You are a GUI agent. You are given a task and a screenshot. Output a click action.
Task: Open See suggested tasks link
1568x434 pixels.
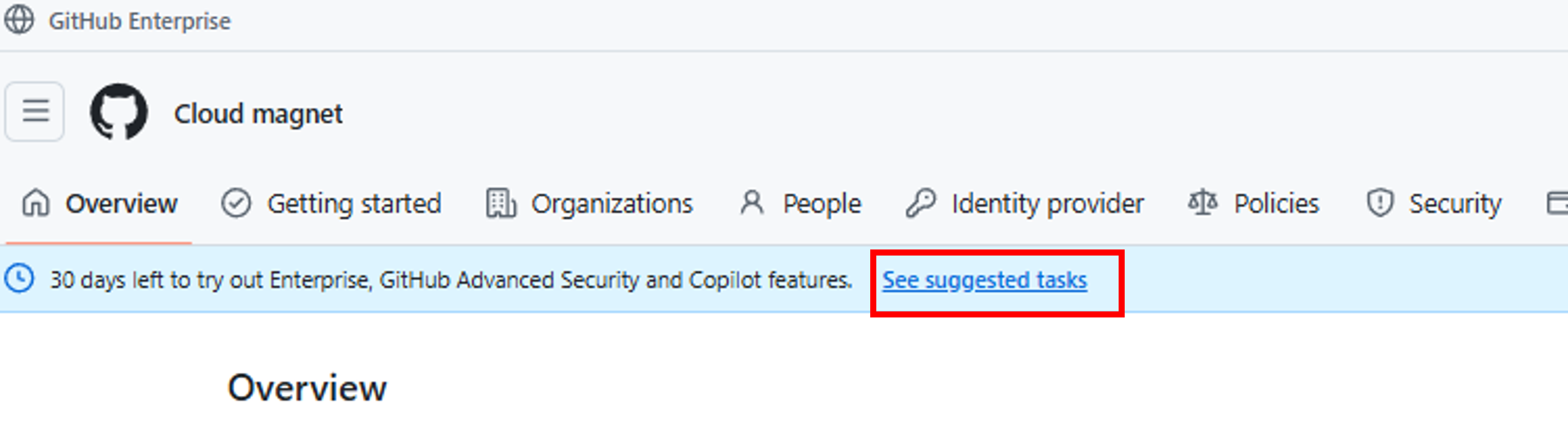pos(984,280)
